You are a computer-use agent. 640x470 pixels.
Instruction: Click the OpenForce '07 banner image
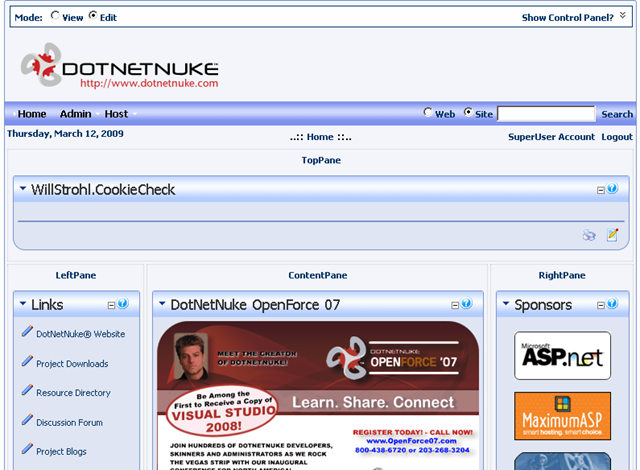coord(318,396)
